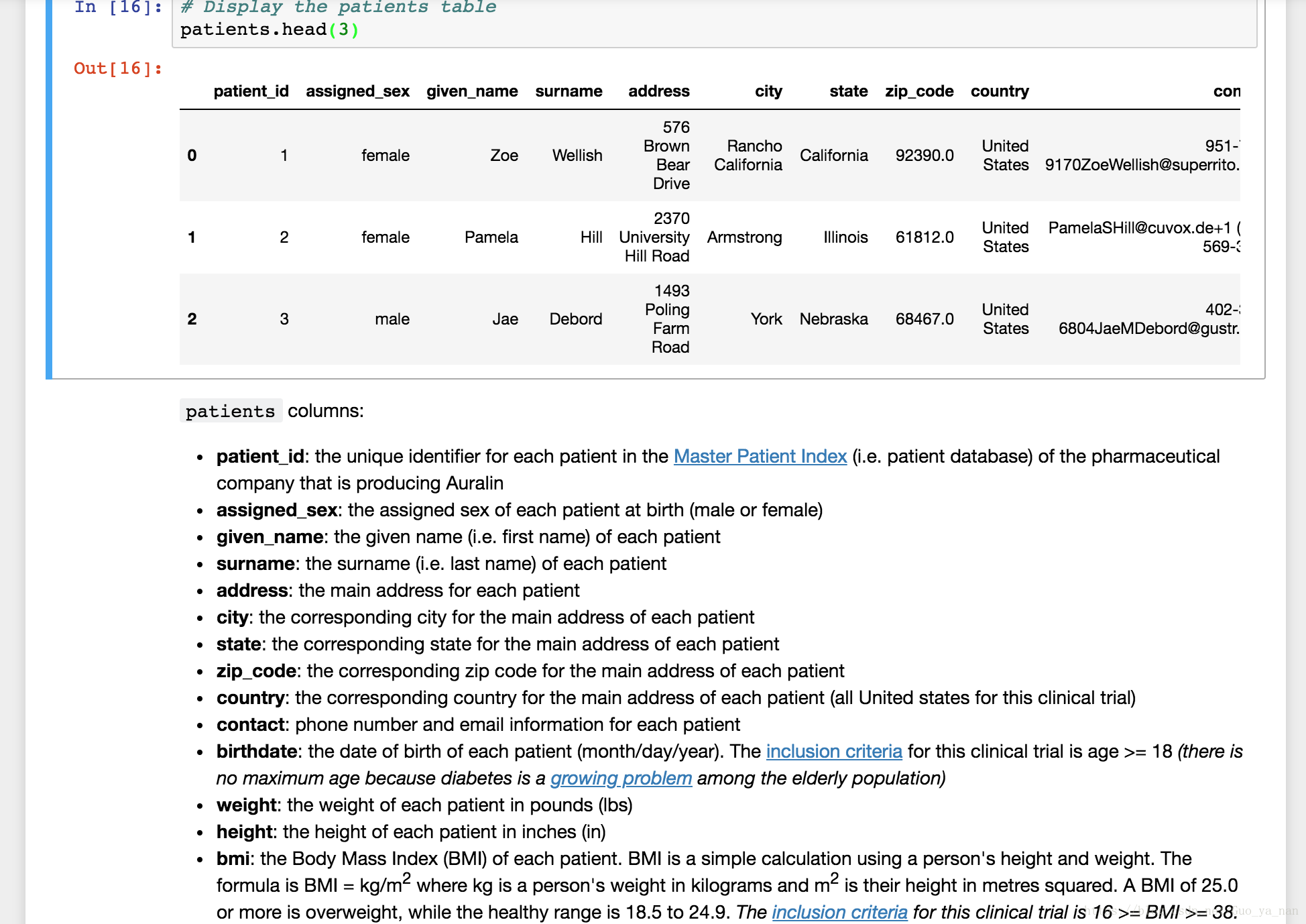Click the patient_id column header
Viewport: 1306px width, 924px height.
coord(251,91)
